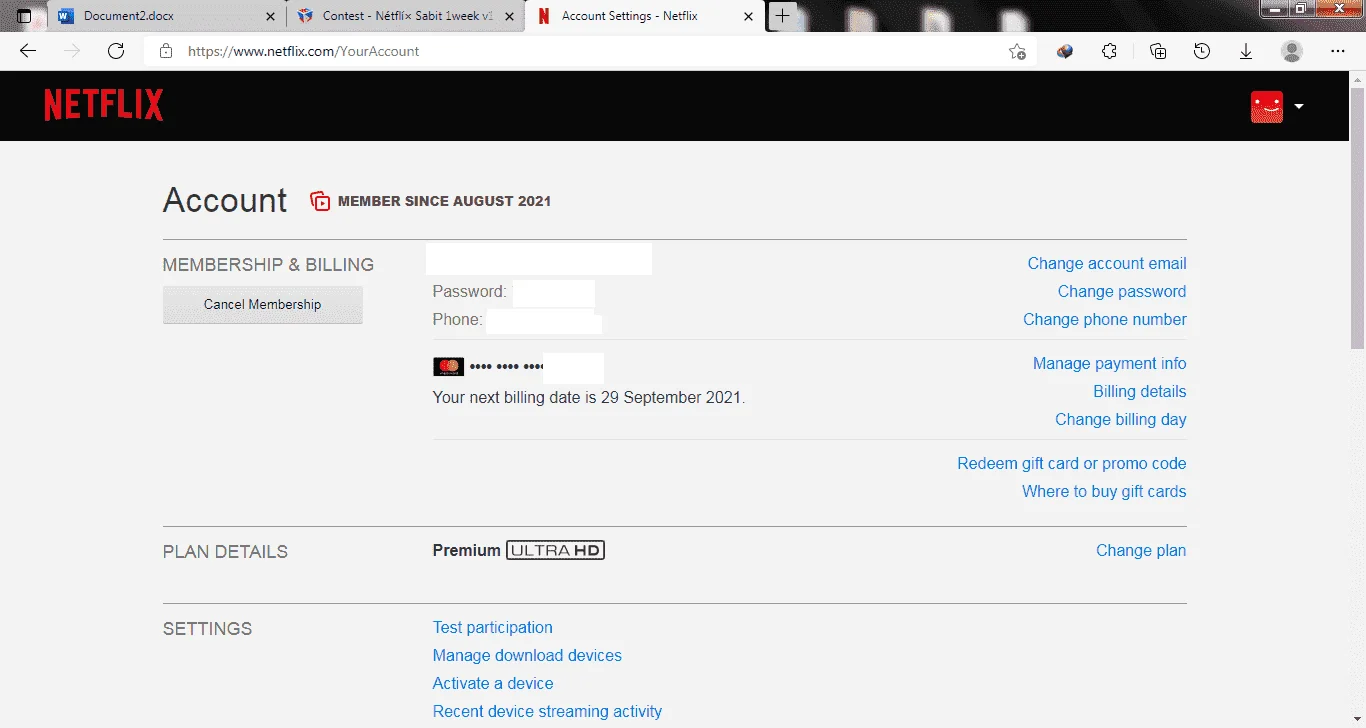Click the MEMBERSHIP & BILLING heading
Viewport: 1366px width, 728px height.
tap(268, 265)
